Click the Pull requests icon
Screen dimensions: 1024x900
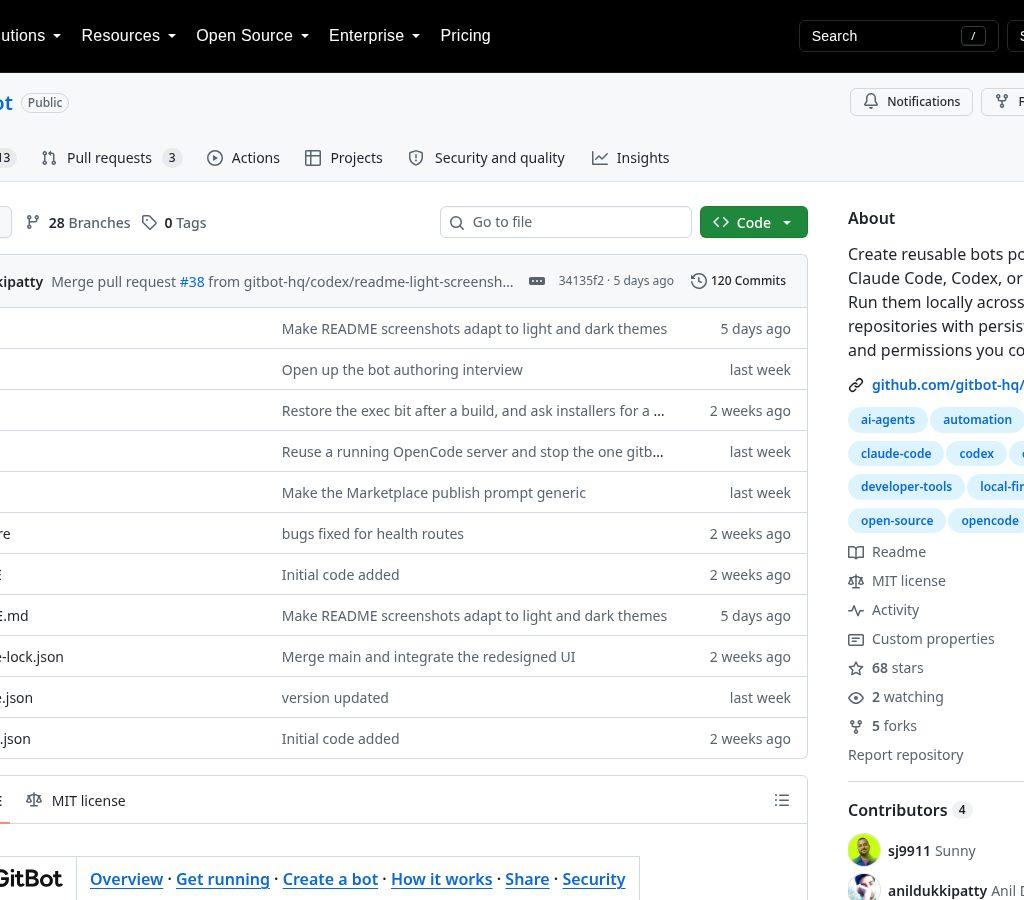tap(49, 158)
